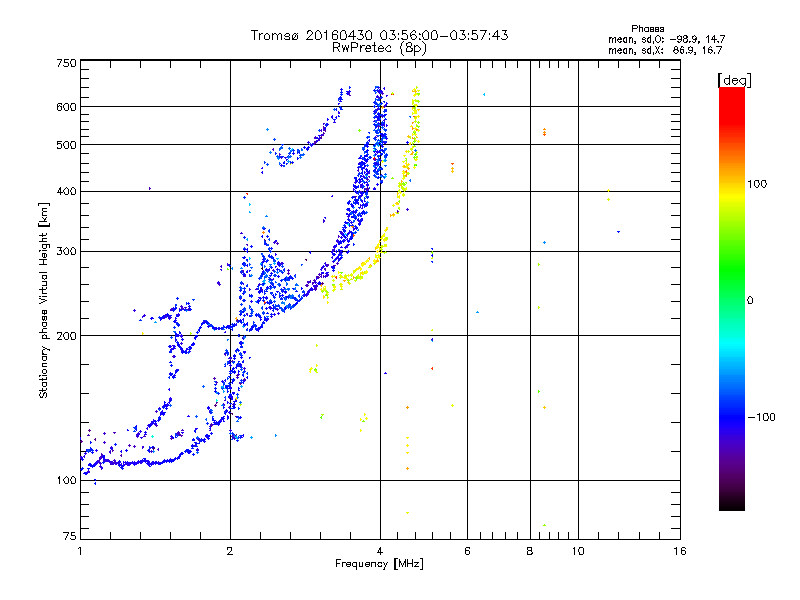Viewport: 800px width, 600px height.
Task: Click the phase color bar
Action: [x=732, y=298]
